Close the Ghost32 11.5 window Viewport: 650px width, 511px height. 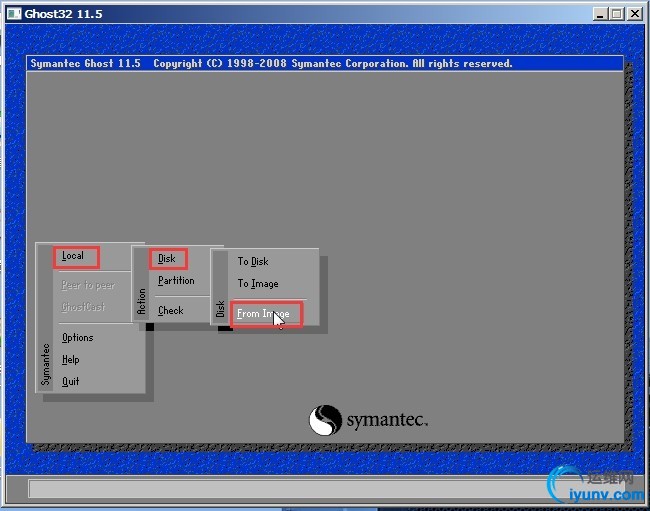click(635, 14)
